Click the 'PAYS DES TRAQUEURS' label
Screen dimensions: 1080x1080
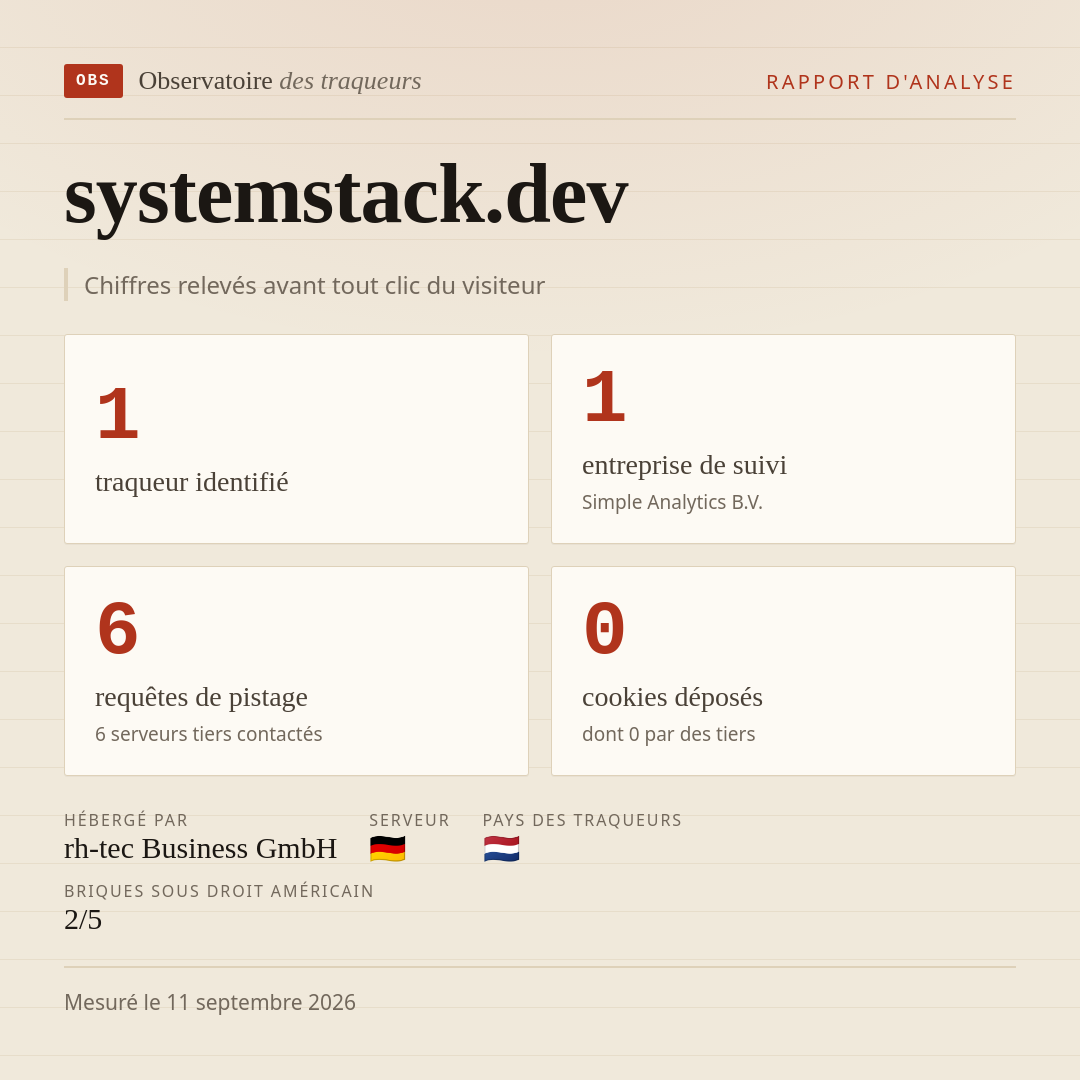click(x=582, y=820)
